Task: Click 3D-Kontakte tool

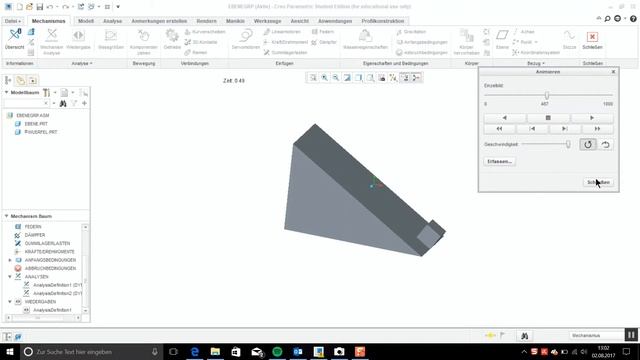Action: point(201,42)
